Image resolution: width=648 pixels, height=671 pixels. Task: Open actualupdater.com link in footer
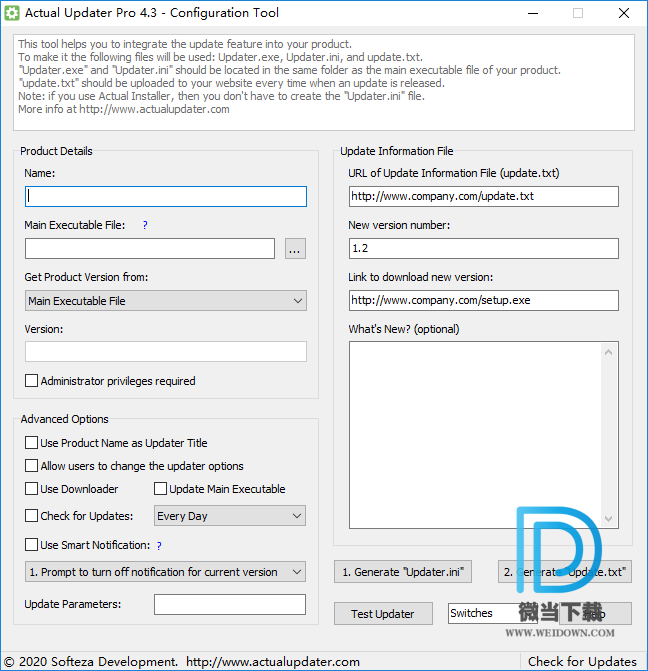tap(273, 662)
